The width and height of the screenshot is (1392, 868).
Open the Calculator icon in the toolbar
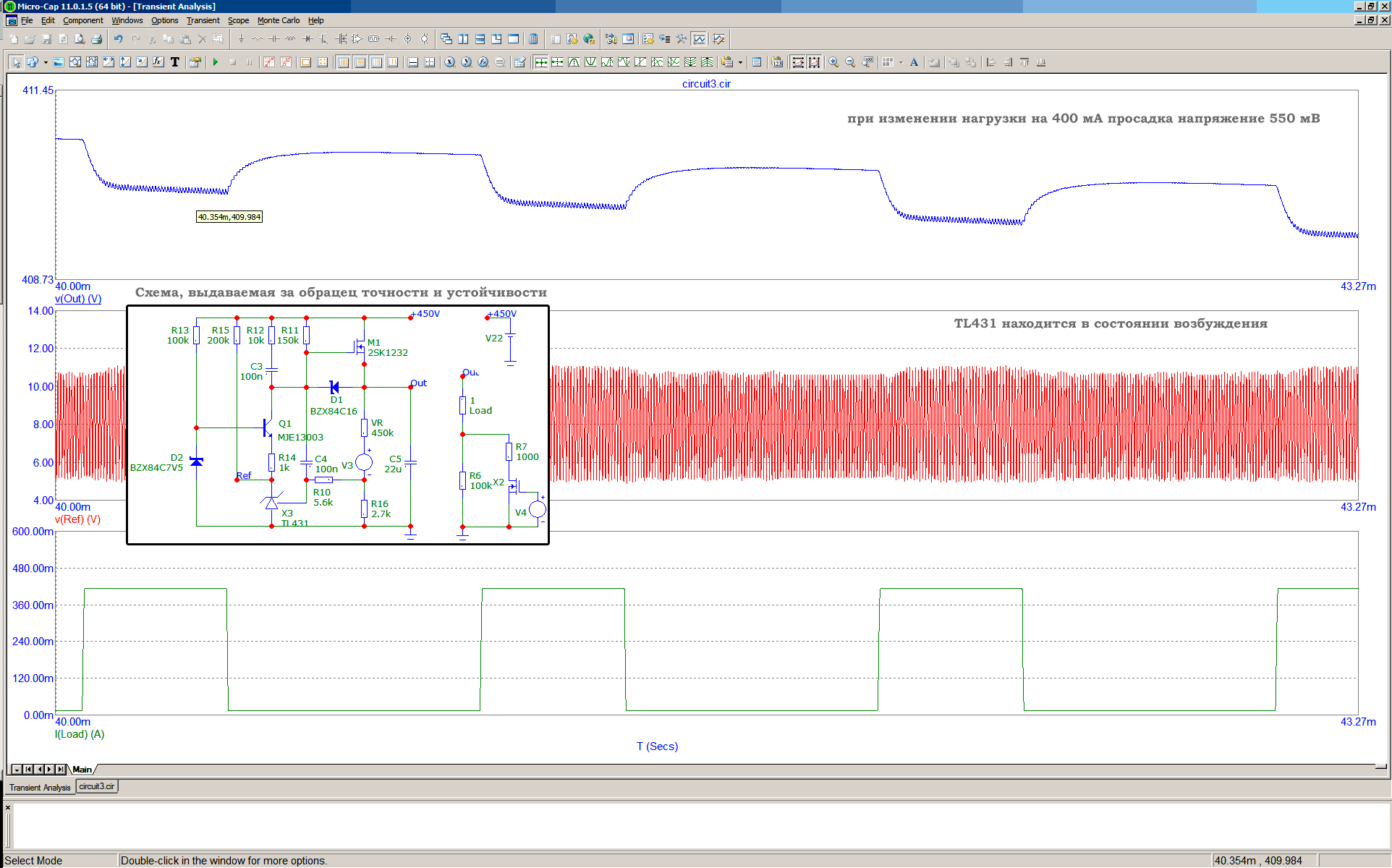coord(533,39)
